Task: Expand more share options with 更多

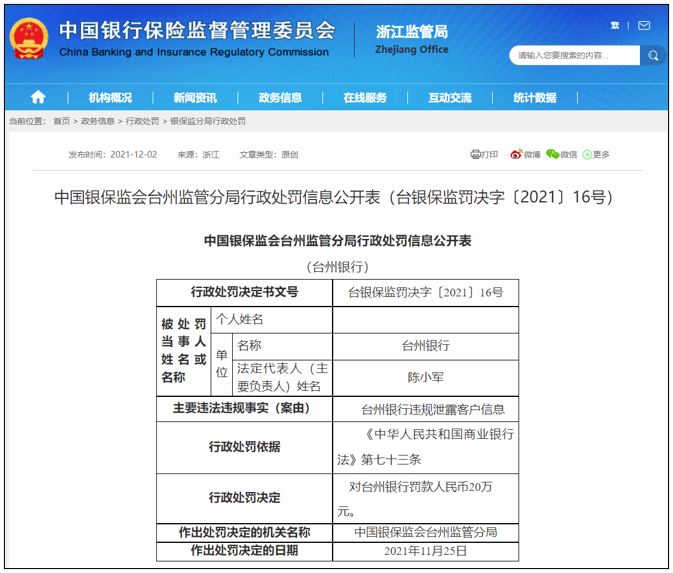Action: (596, 154)
